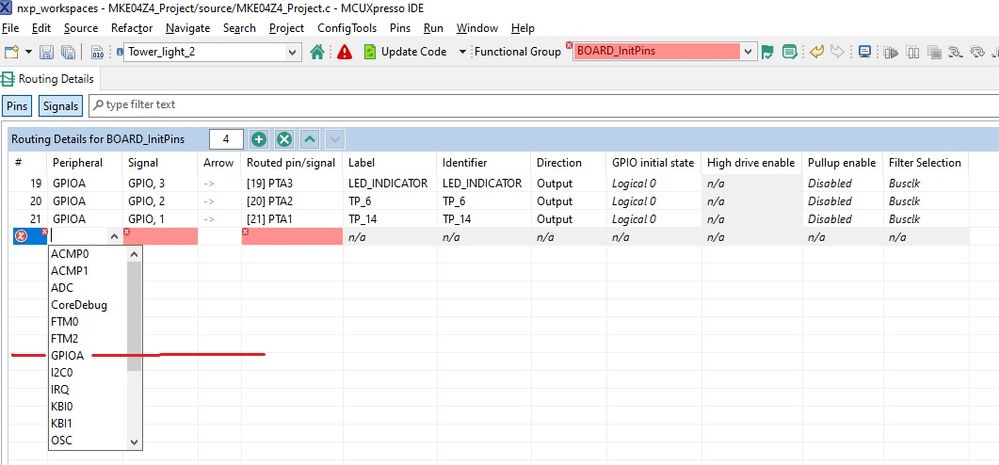
Task: Click the step over icon
Action: pos(977,52)
